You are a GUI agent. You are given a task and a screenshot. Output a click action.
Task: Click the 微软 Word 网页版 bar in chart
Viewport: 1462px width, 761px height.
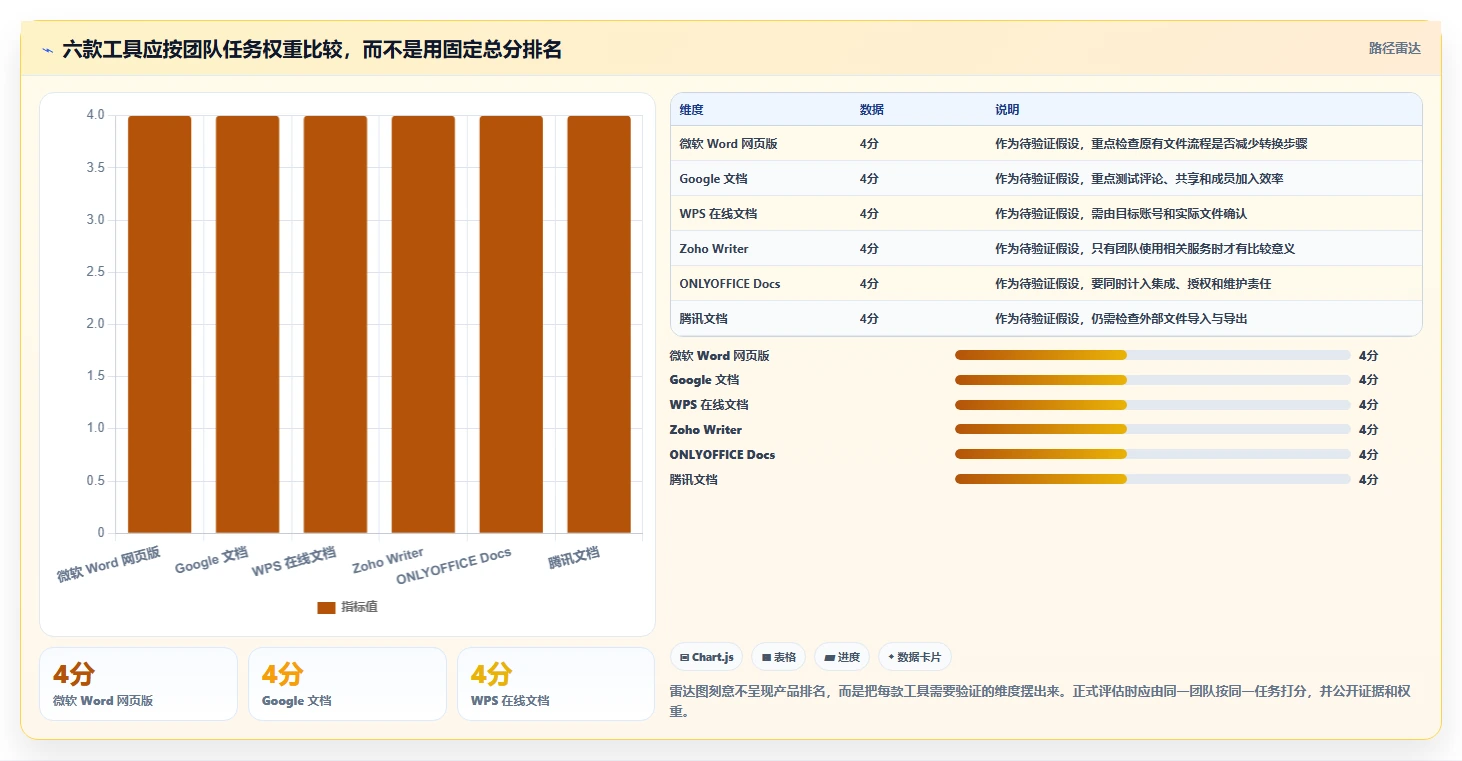(x=160, y=324)
